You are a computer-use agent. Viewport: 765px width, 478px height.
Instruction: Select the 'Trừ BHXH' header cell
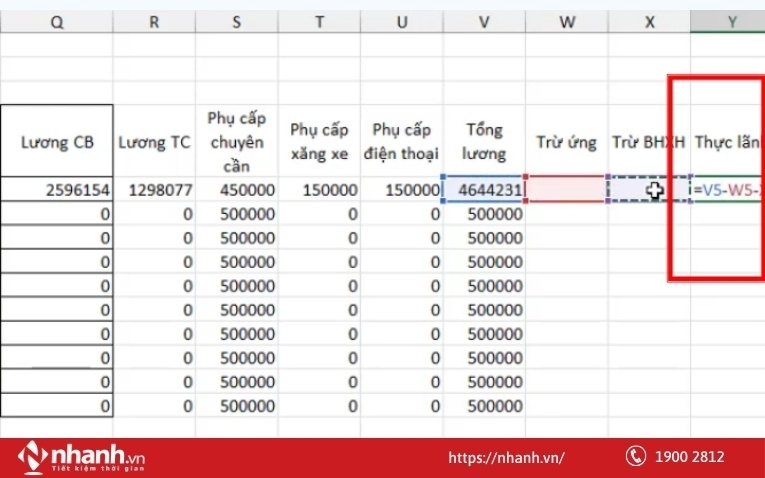pos(648,141)
